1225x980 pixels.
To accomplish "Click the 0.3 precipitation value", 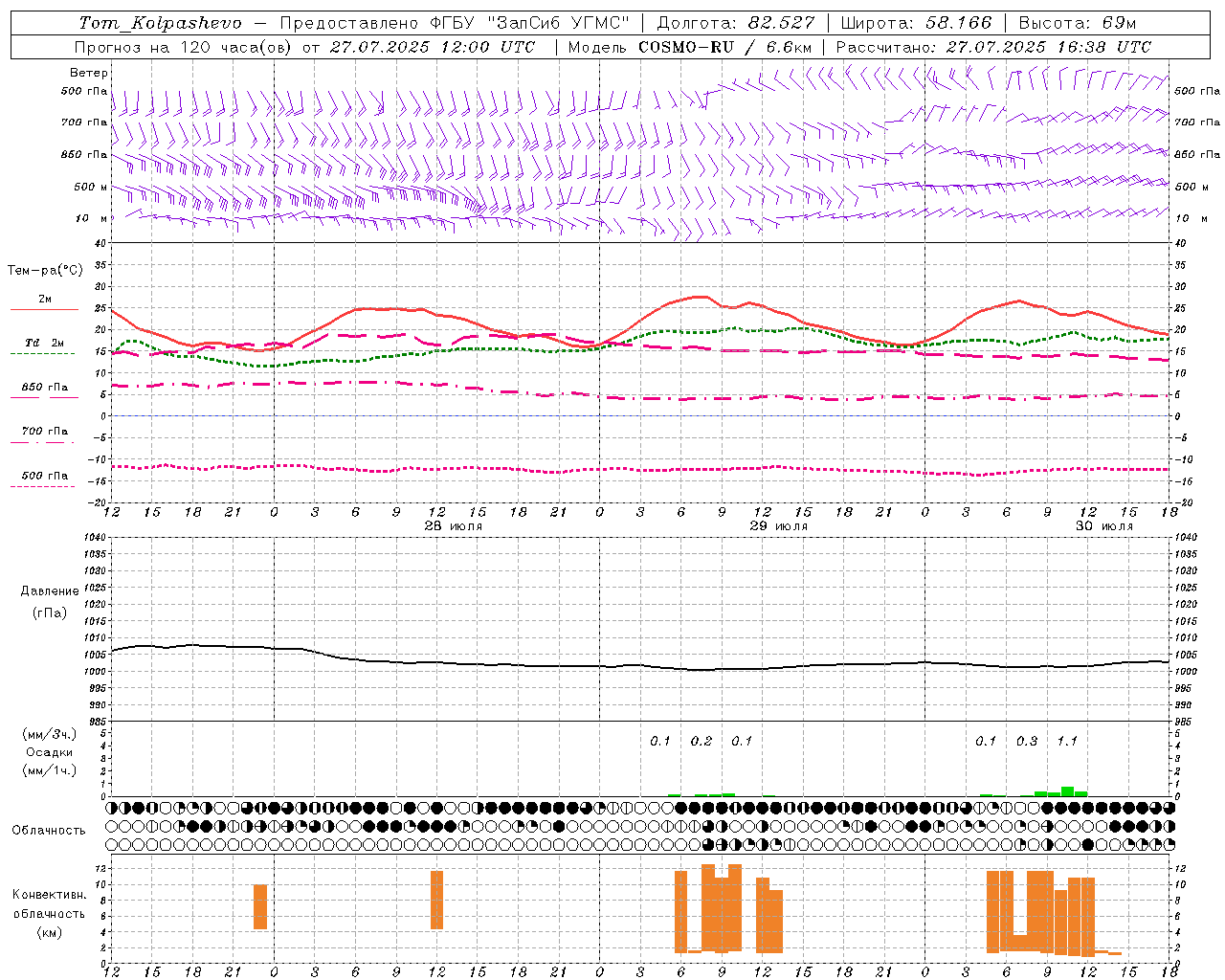I will click(1027, 741).
